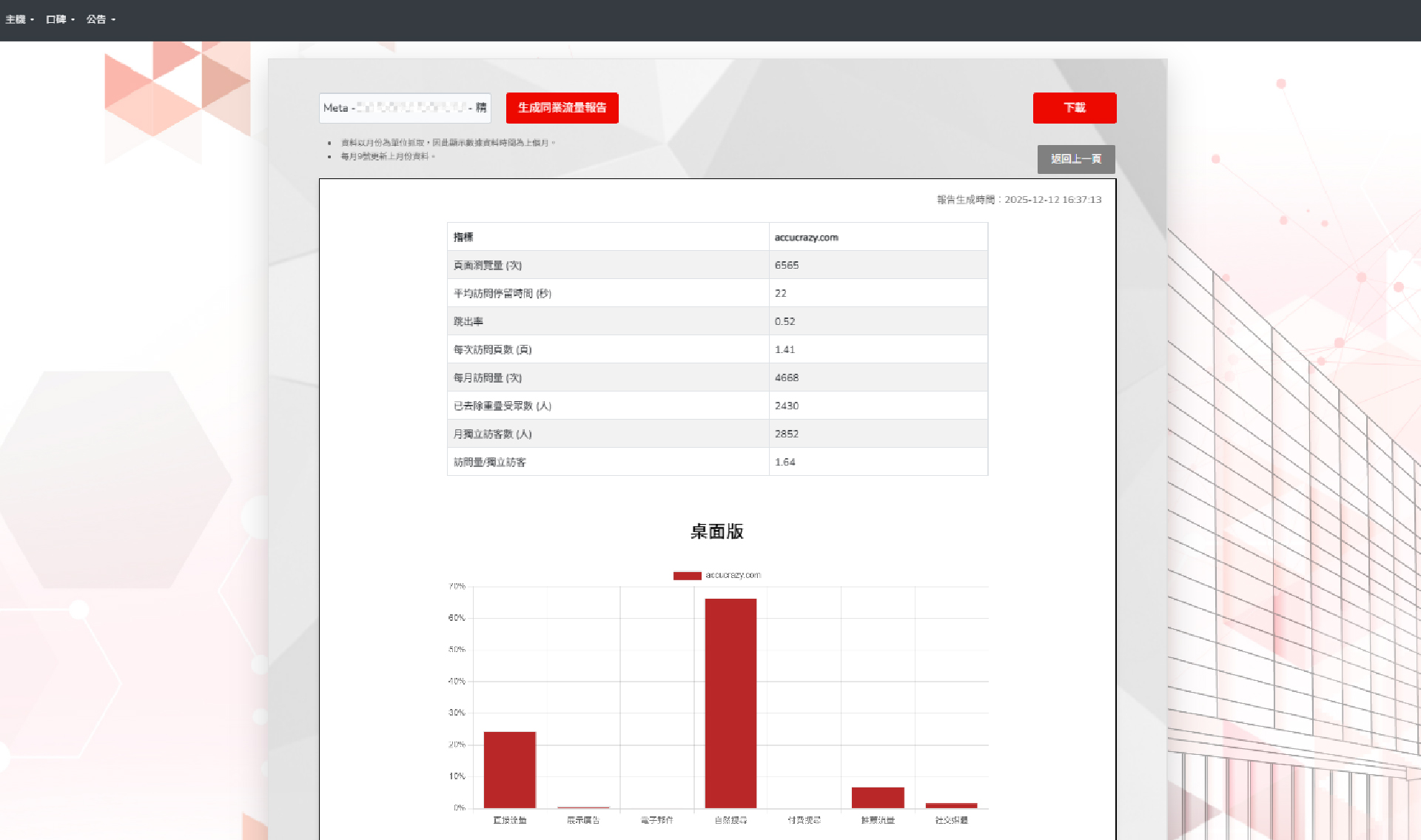This screenshot has height=840, width=1421.
Task: Click the 報告生成時間 timestamp text
Action: click(1018, 200)
